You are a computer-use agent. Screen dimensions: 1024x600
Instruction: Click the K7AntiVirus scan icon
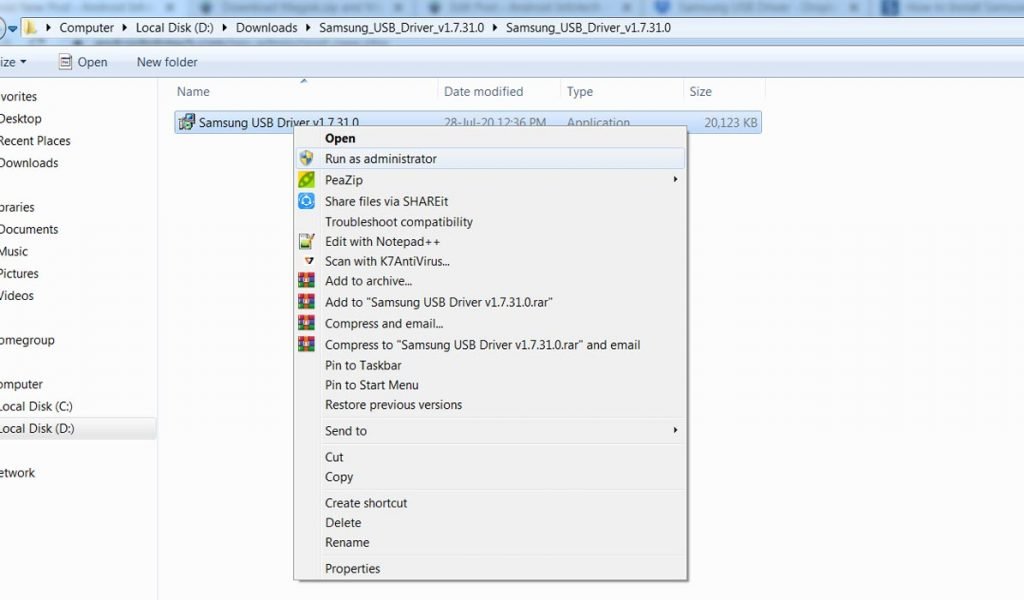(307, 261)
